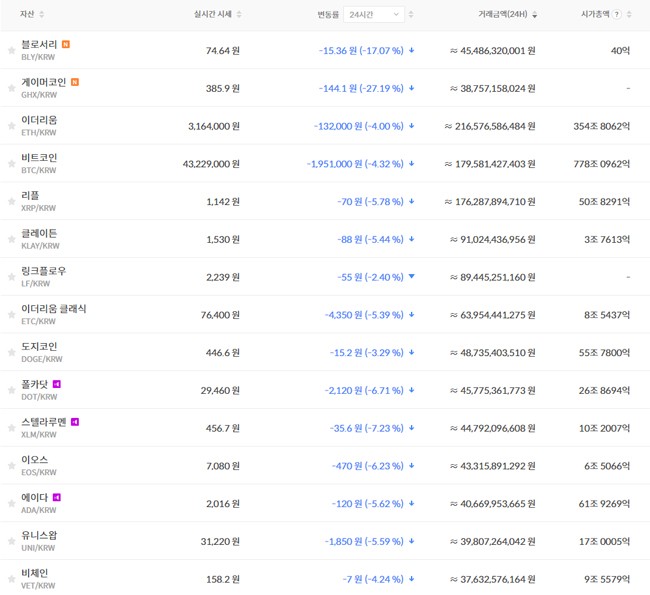Click the purple badge next to 에이다
This screenshot has width=650, height=595.
pos(57,497)
